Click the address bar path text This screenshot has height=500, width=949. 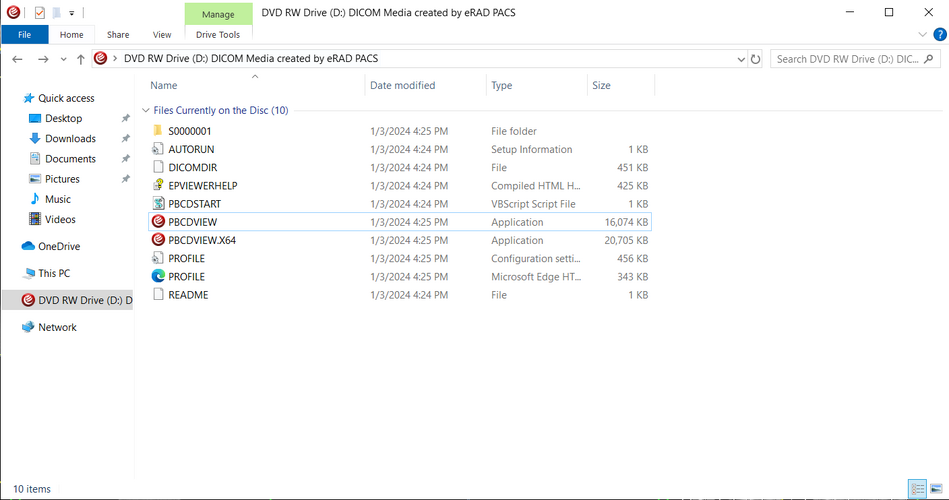[251, 59]
